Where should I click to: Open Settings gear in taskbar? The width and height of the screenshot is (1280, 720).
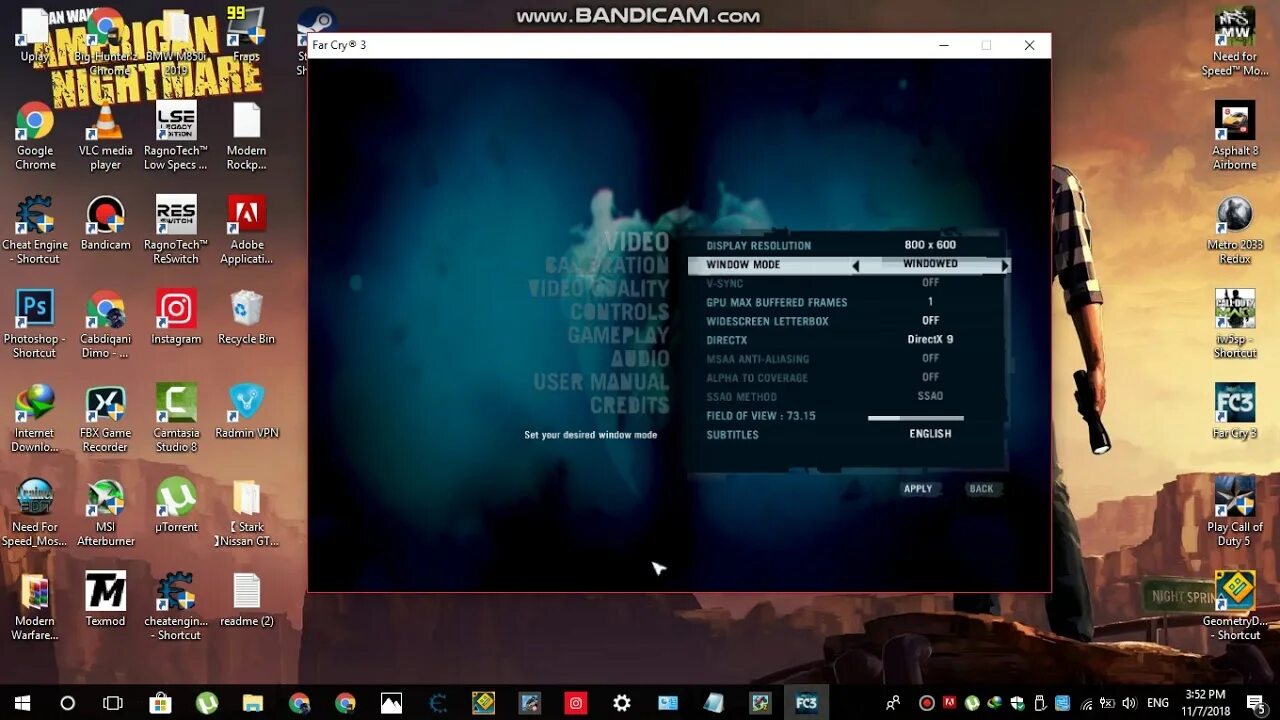coord(622,703)
